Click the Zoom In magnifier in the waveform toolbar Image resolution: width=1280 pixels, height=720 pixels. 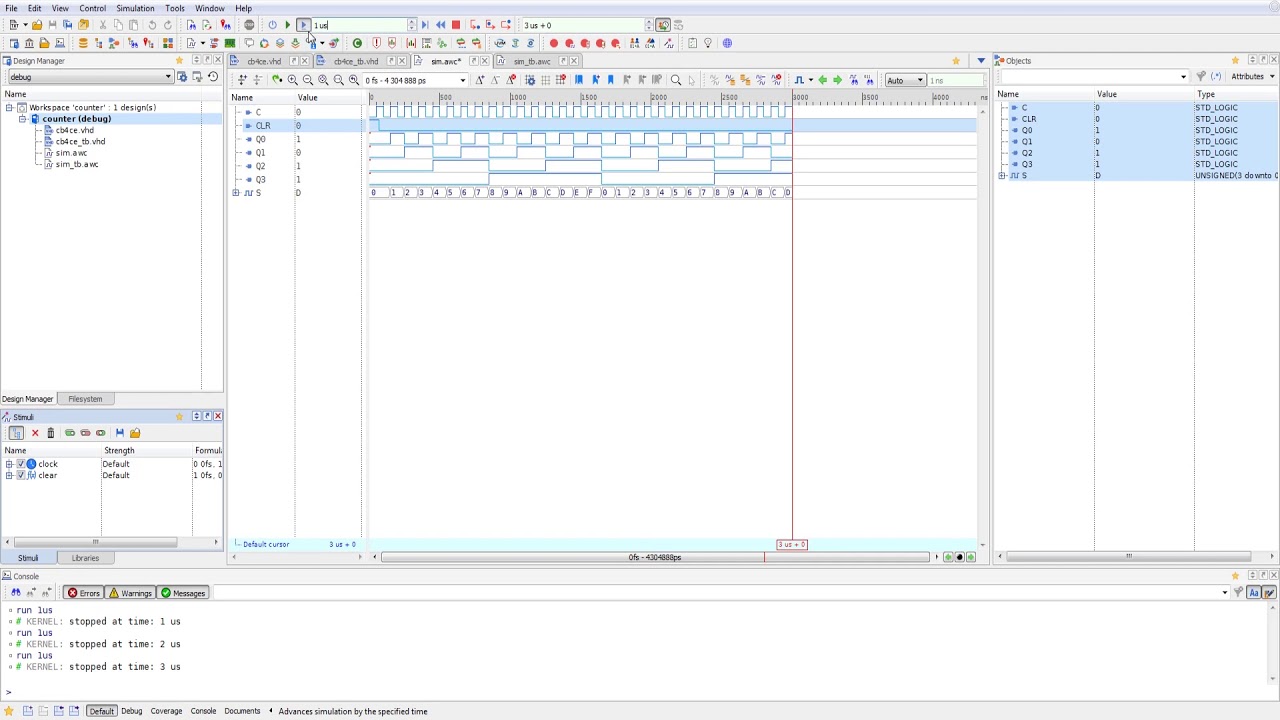(x=292, y=80)
